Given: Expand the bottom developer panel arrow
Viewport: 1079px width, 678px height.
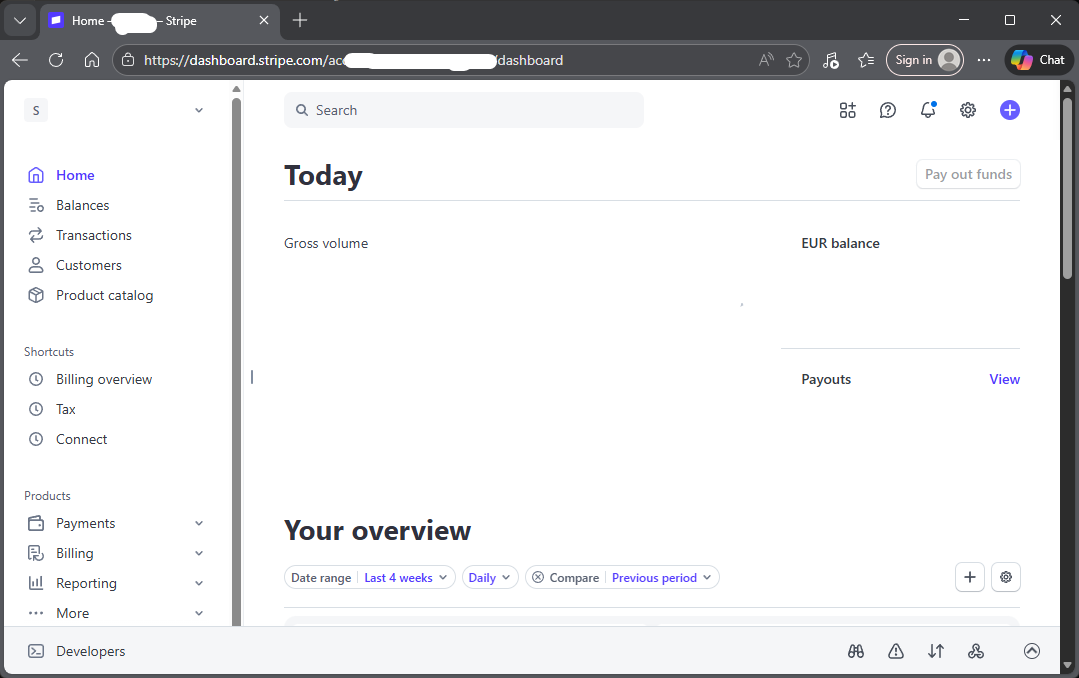Looking at the screenshot, I should (x=1032, y=651).
